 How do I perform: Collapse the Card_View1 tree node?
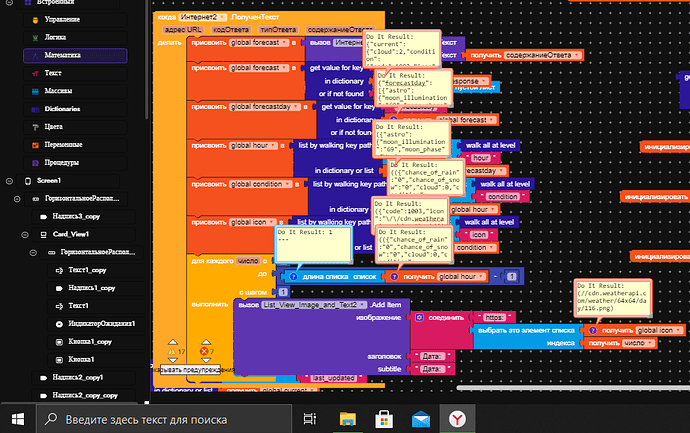25,235
